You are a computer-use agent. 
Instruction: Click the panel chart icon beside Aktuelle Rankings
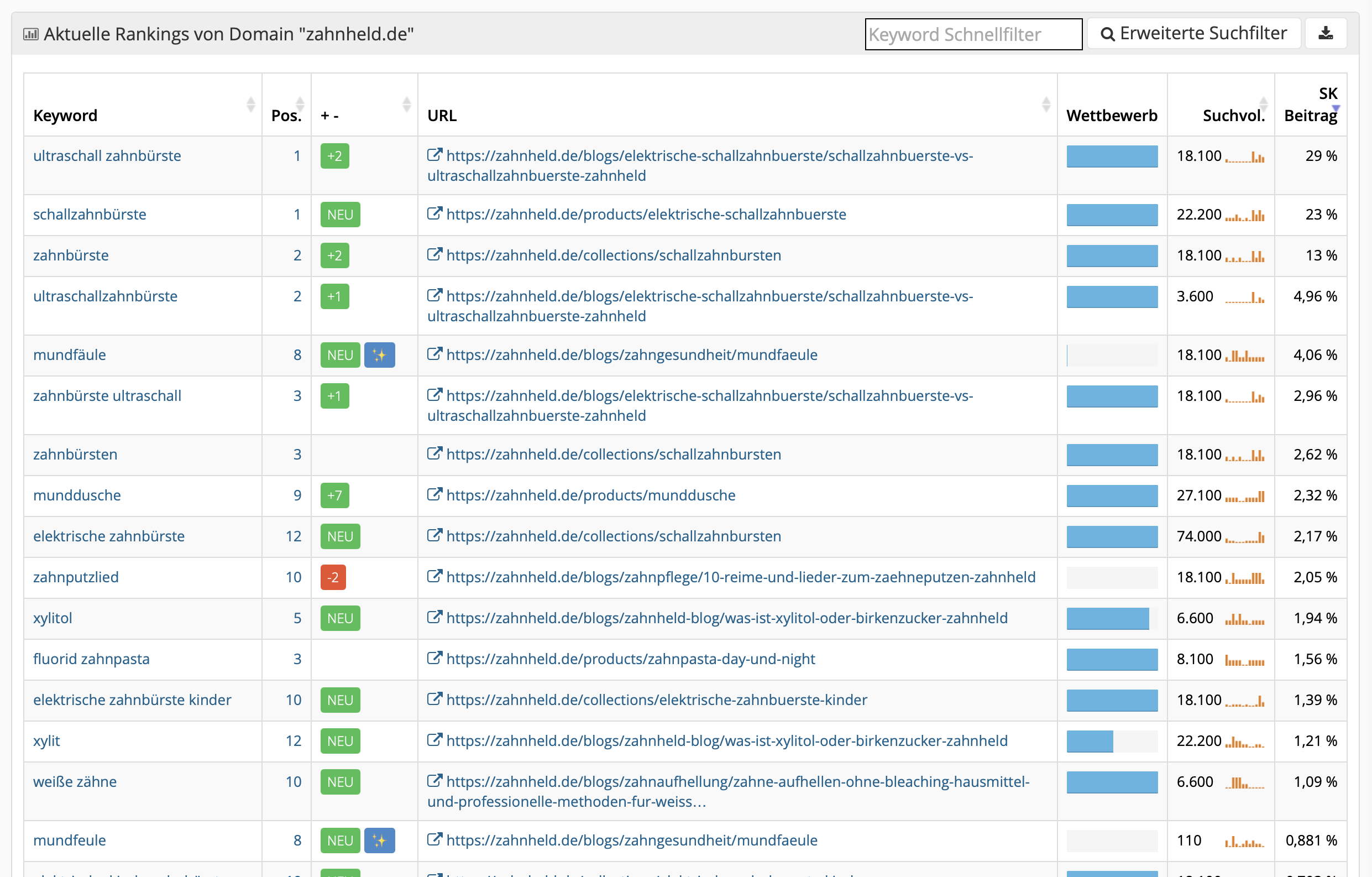coord(31,34)
